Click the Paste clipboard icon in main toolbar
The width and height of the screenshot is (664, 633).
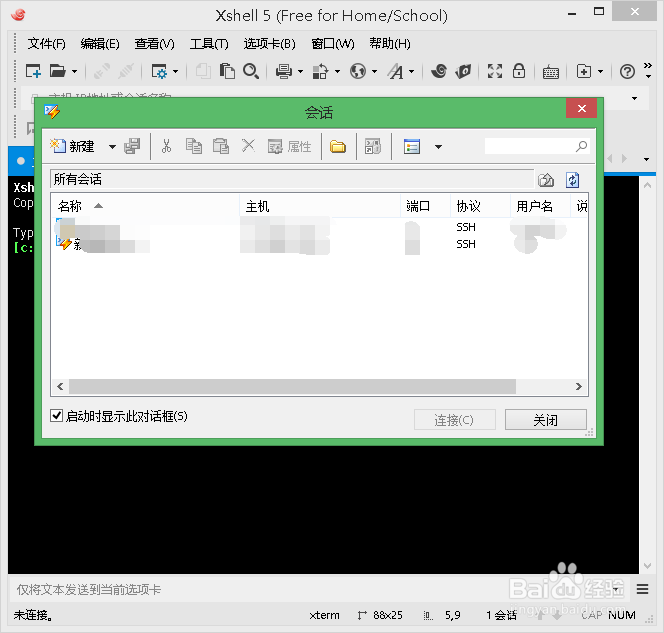(x=227, y=71)
